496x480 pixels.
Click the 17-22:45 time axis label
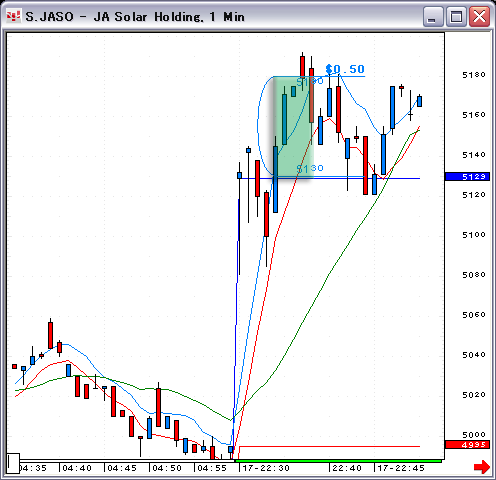401,468
